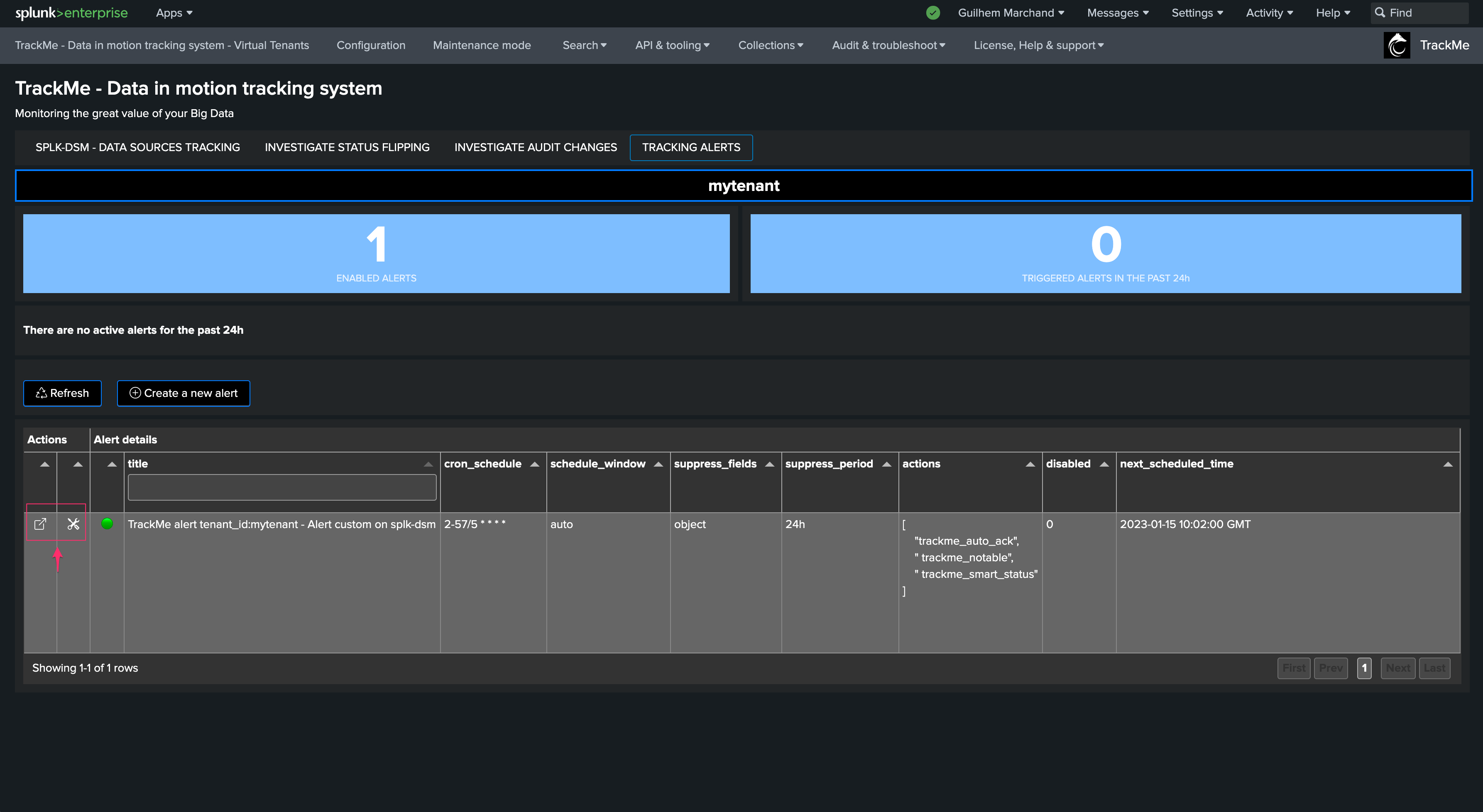Click the cron value '2-57/5 * * * *'
Screen dimensions: 1483x812
[x=475, y=524]
